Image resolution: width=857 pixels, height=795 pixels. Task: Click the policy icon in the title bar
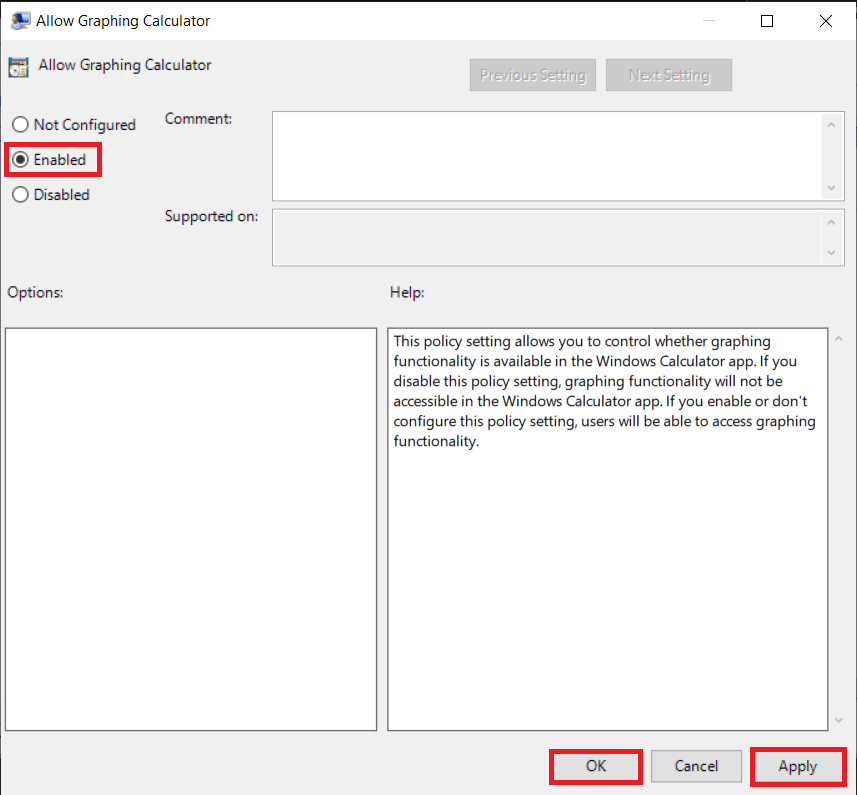[18, 20]
